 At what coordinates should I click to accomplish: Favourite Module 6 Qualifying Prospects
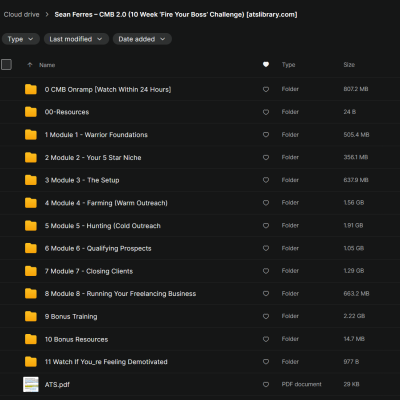[x=266, y=248]
